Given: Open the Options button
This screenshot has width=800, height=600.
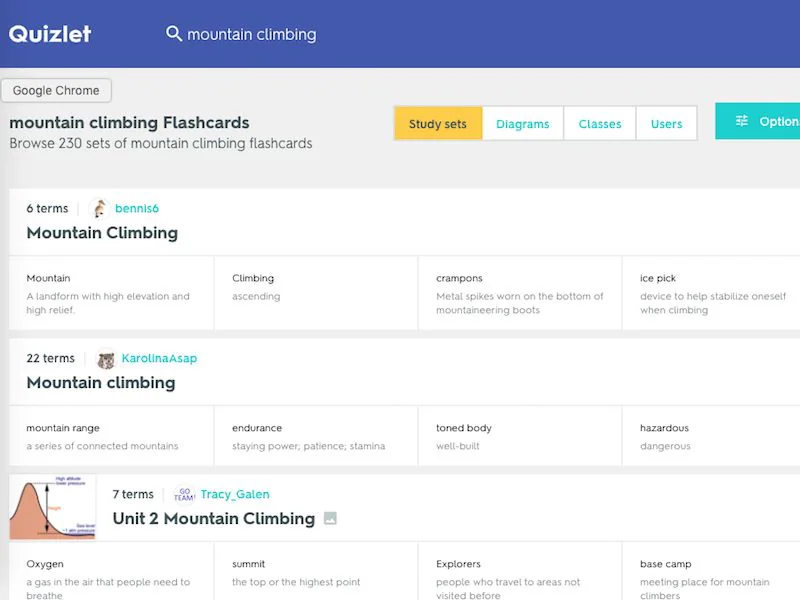Looking at the screenshot, I should point(758,121).
